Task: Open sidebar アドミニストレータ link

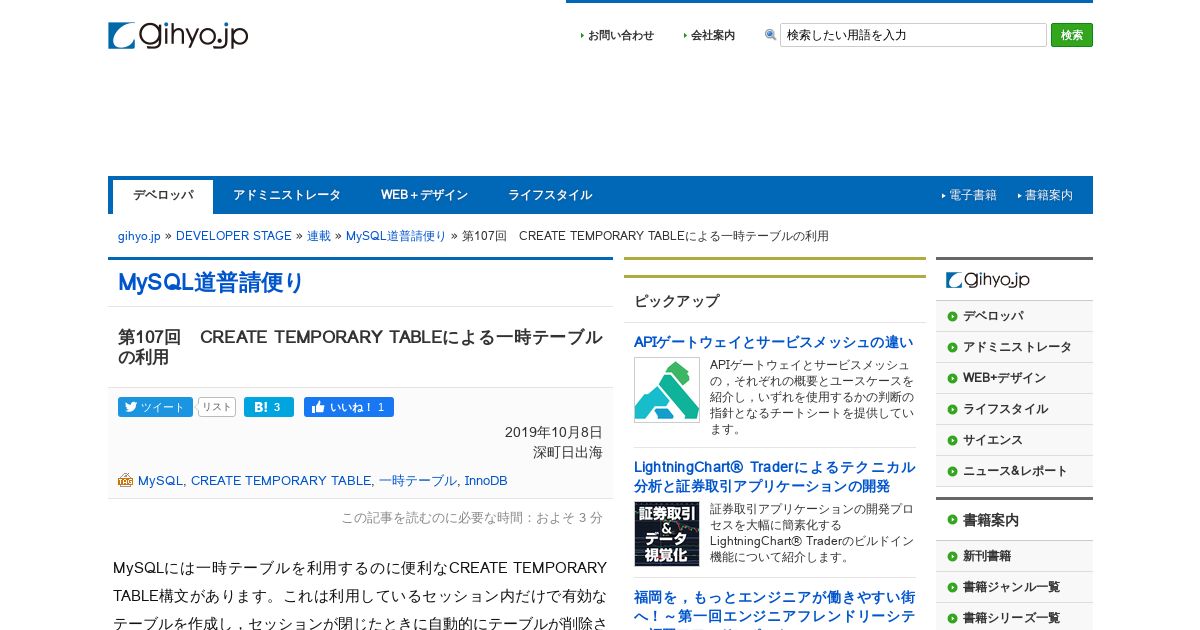Action: 1017,347
